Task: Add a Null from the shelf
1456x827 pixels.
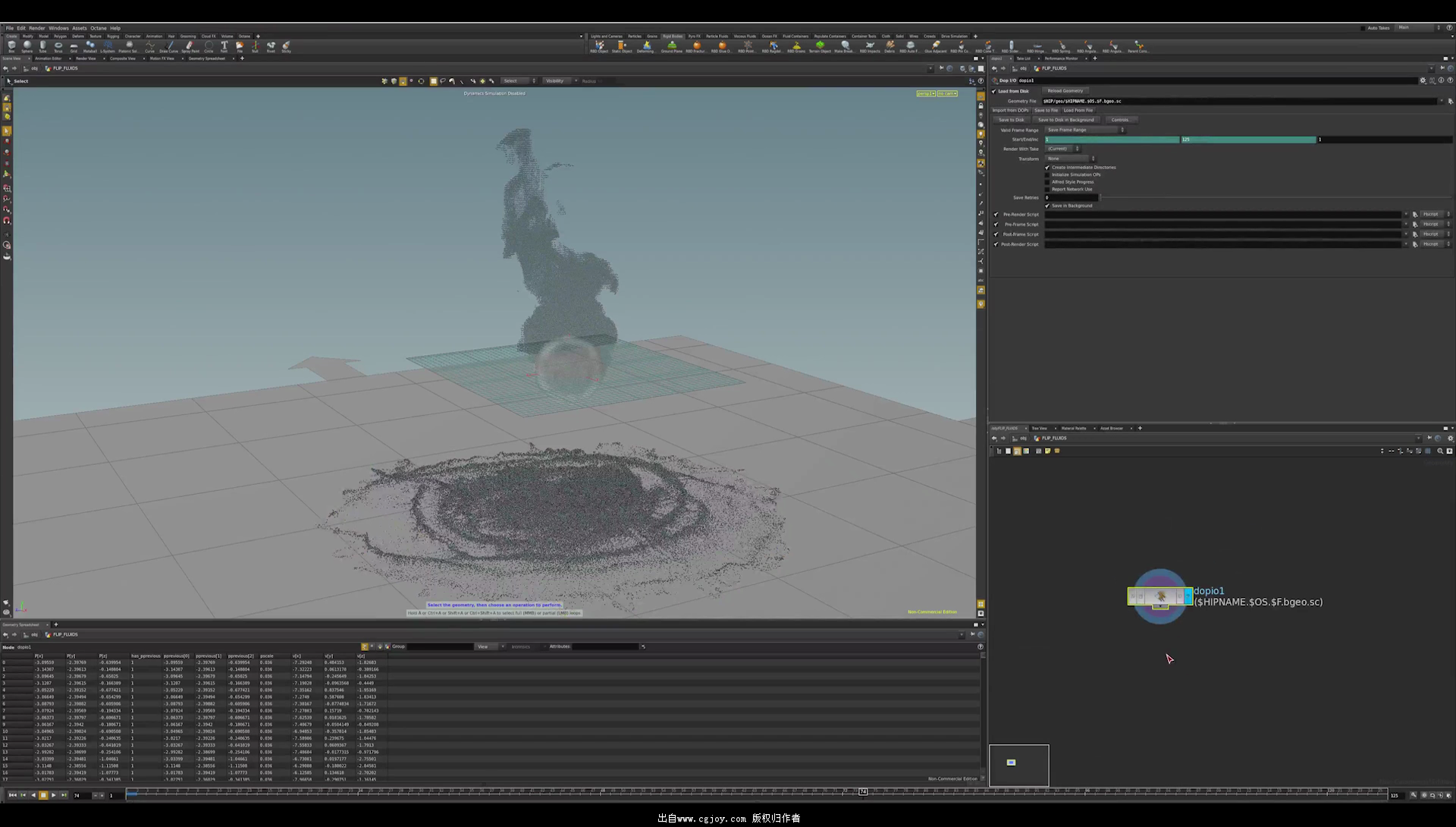Action: [255, 46]
